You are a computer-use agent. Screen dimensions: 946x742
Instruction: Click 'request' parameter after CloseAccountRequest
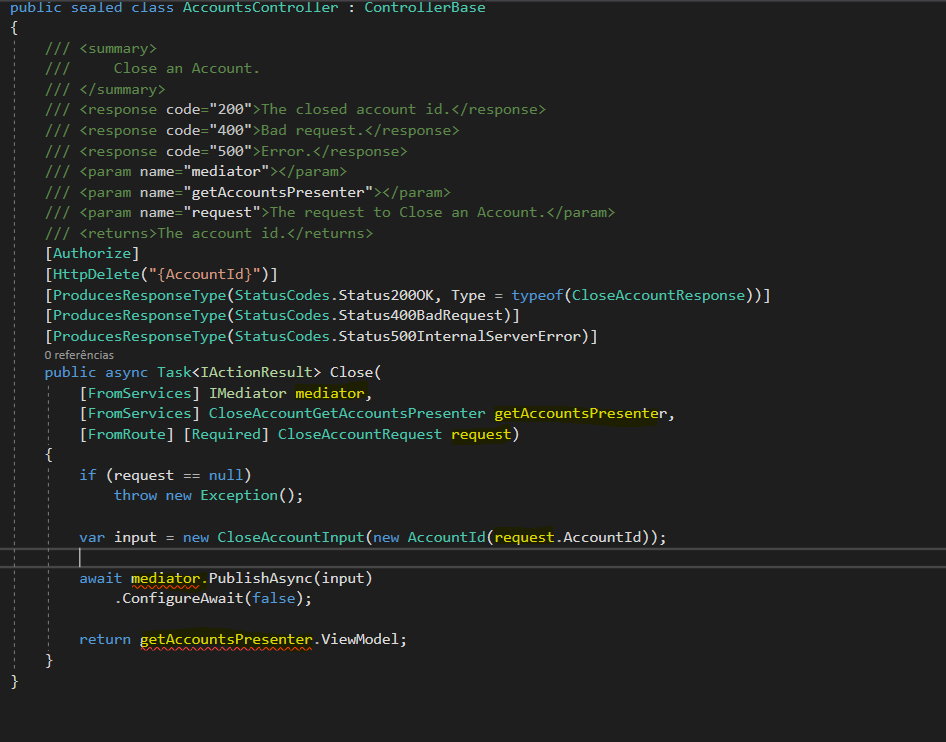pos(481,435)
